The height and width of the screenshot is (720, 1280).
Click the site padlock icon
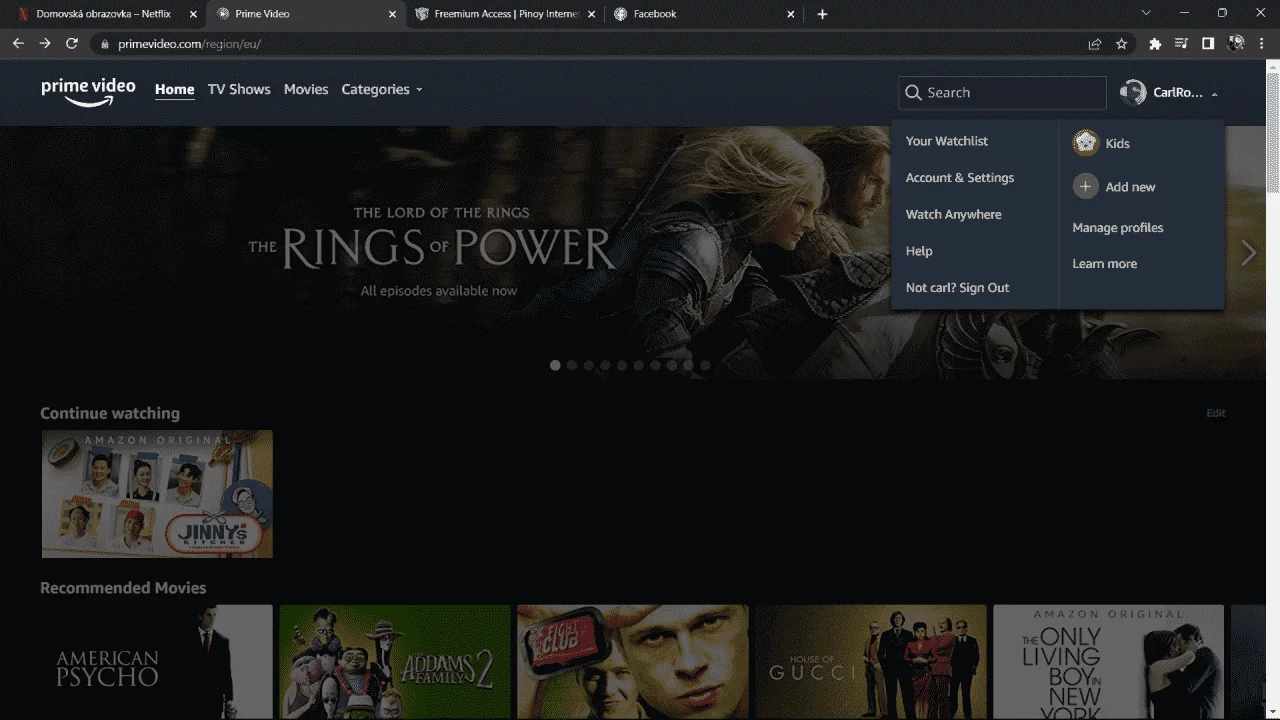[x=104, y=44]
